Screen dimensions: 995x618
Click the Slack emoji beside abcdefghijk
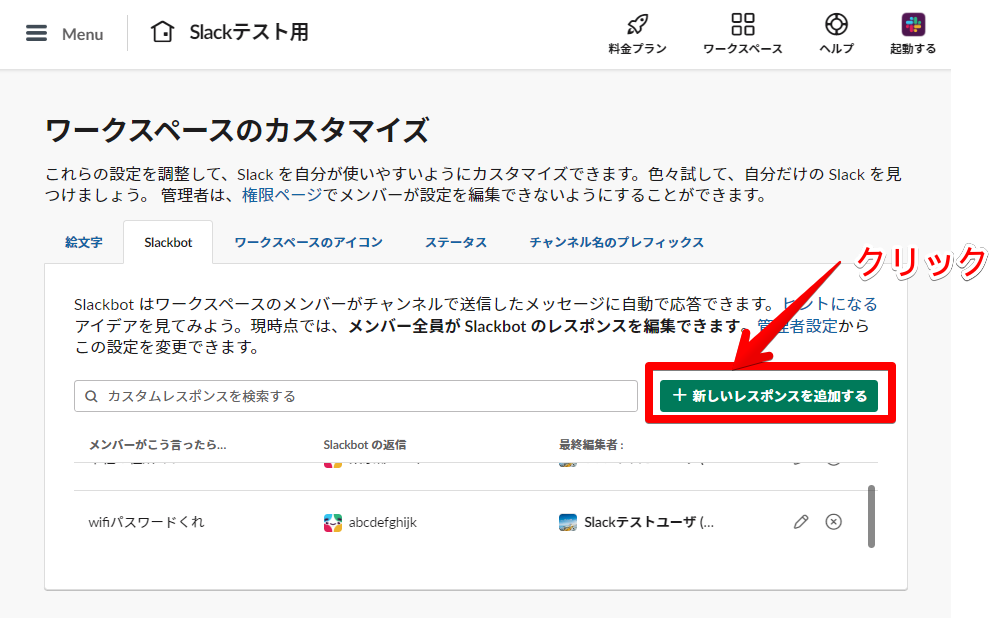click(330, 521)
